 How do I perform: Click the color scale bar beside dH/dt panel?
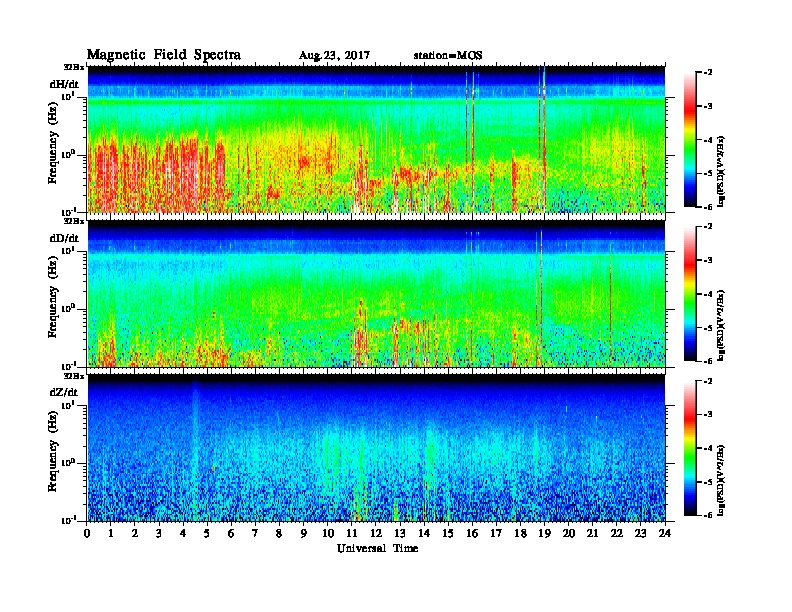(x=690, y=139)
